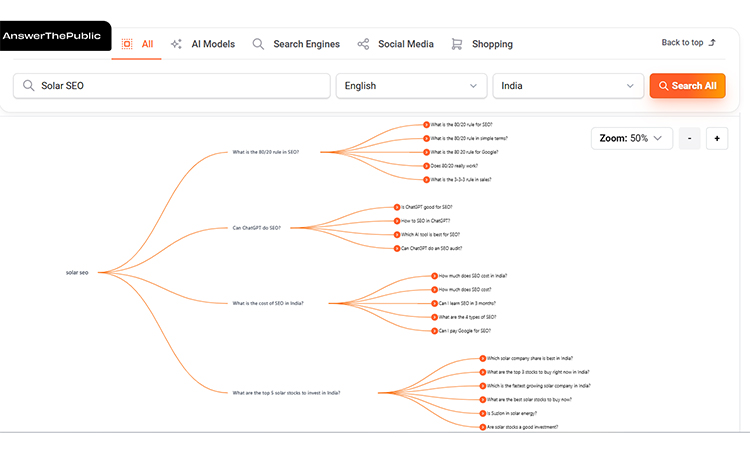Switch to the AI Models tab
This screenshot has height=450, width=750.
(x=203, y=44)
